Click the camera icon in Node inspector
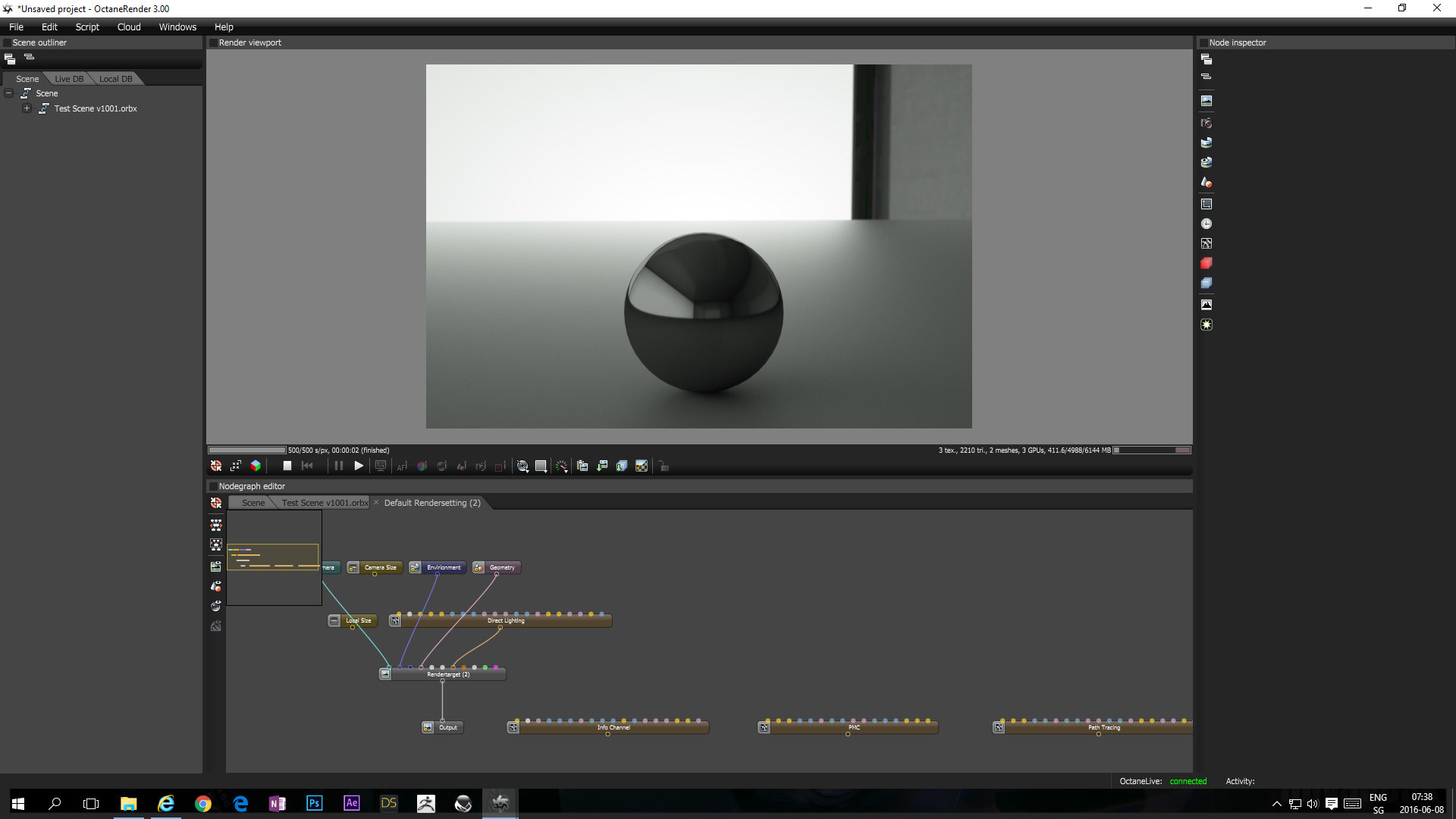Image resolution: width=1456 pixels, height=819 pixels. tap(1207, 123)
